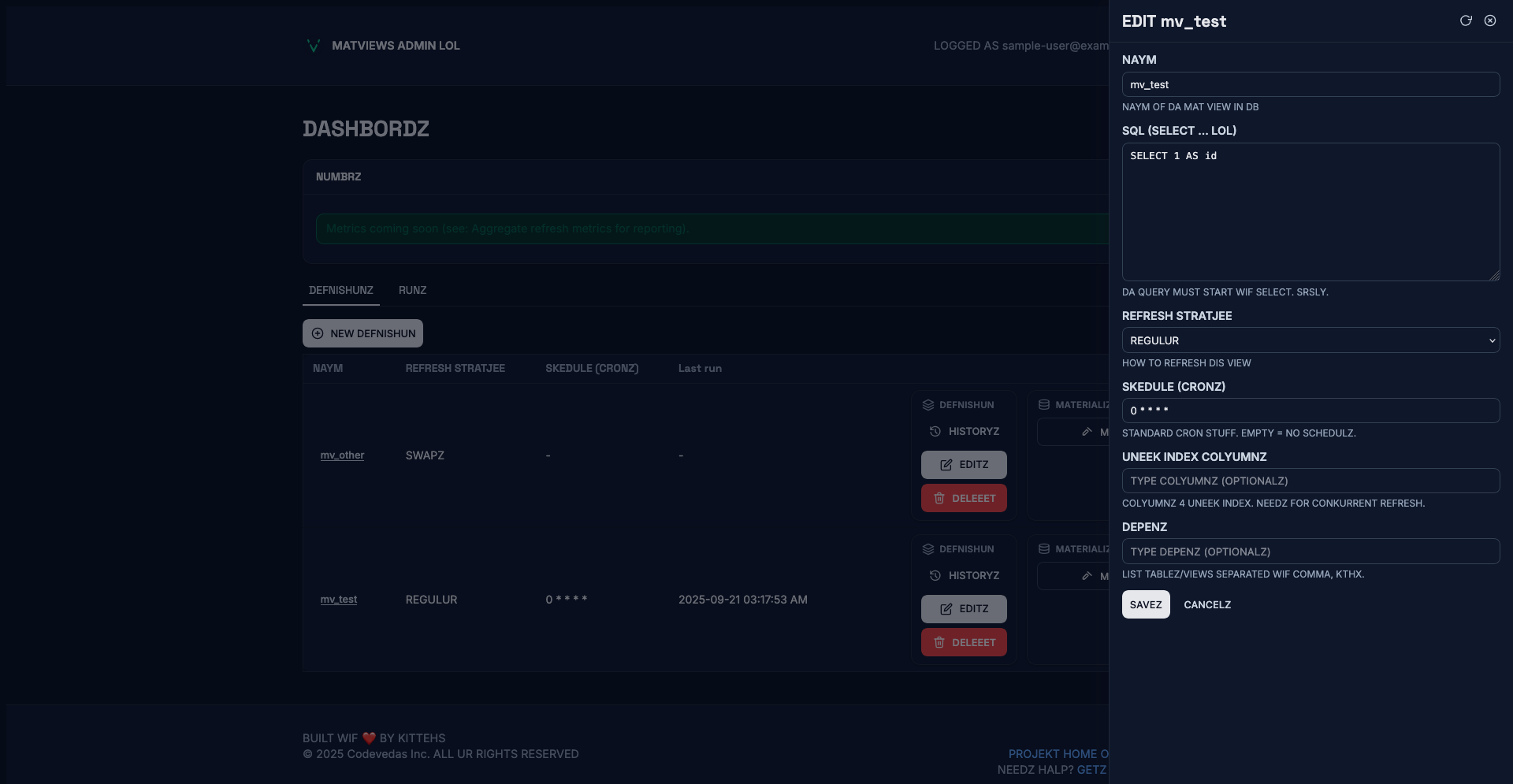Viewport: 1513px width, 784px height.
Task: Delete the mv_test definition
Action: pyautogui.click(x=964, y=643)
